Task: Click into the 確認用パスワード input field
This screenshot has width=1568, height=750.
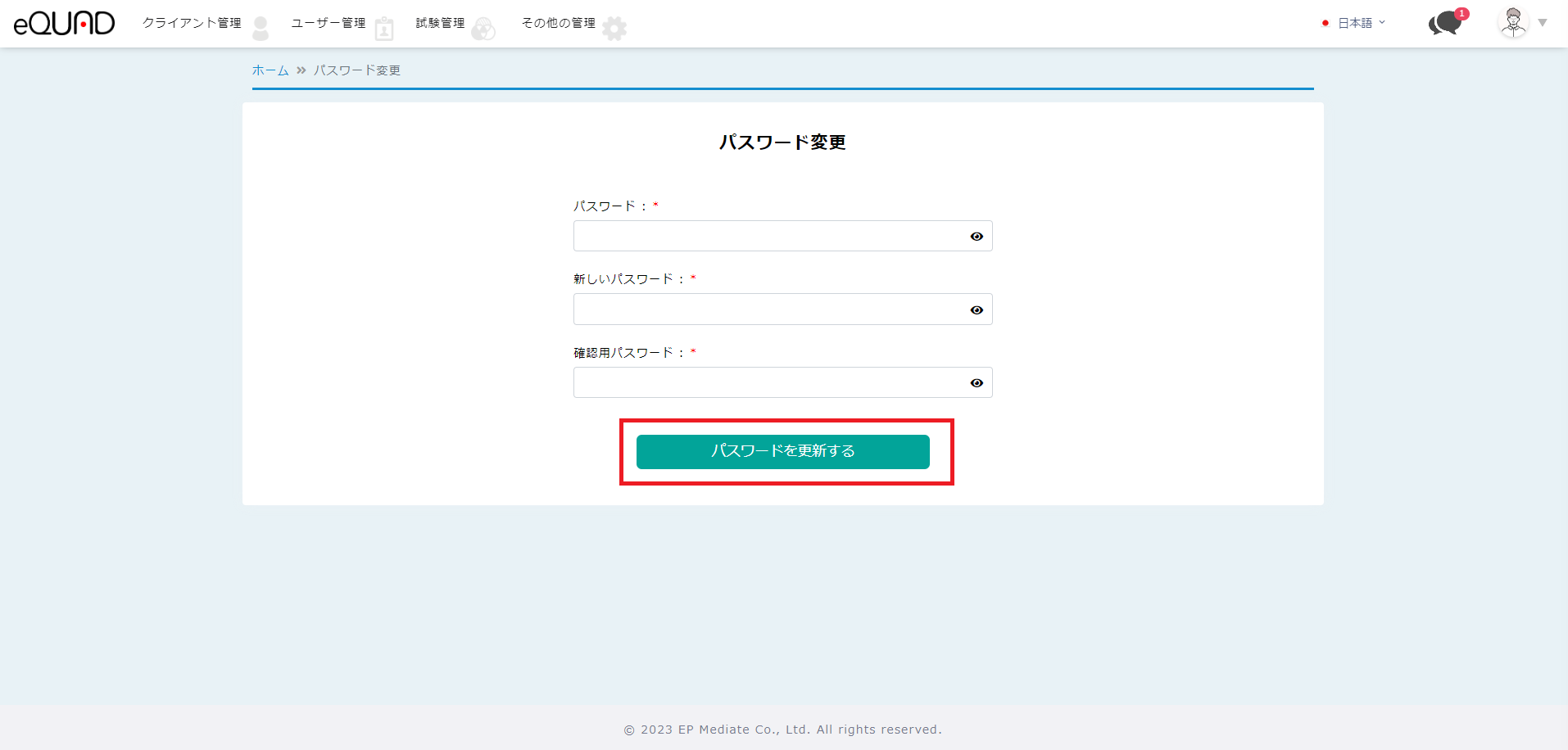Action: [770, 382]
